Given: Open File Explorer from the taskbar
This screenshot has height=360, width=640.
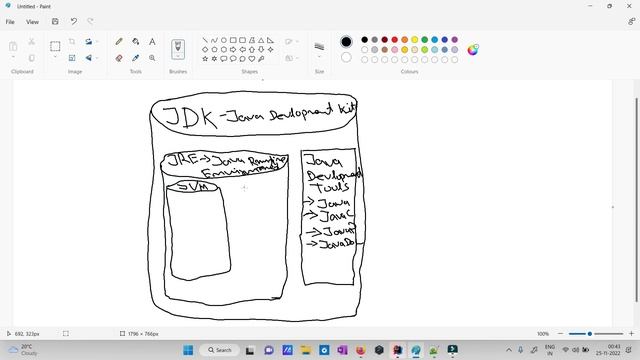Looking at the screenshot, I should [x=306, y=350].
